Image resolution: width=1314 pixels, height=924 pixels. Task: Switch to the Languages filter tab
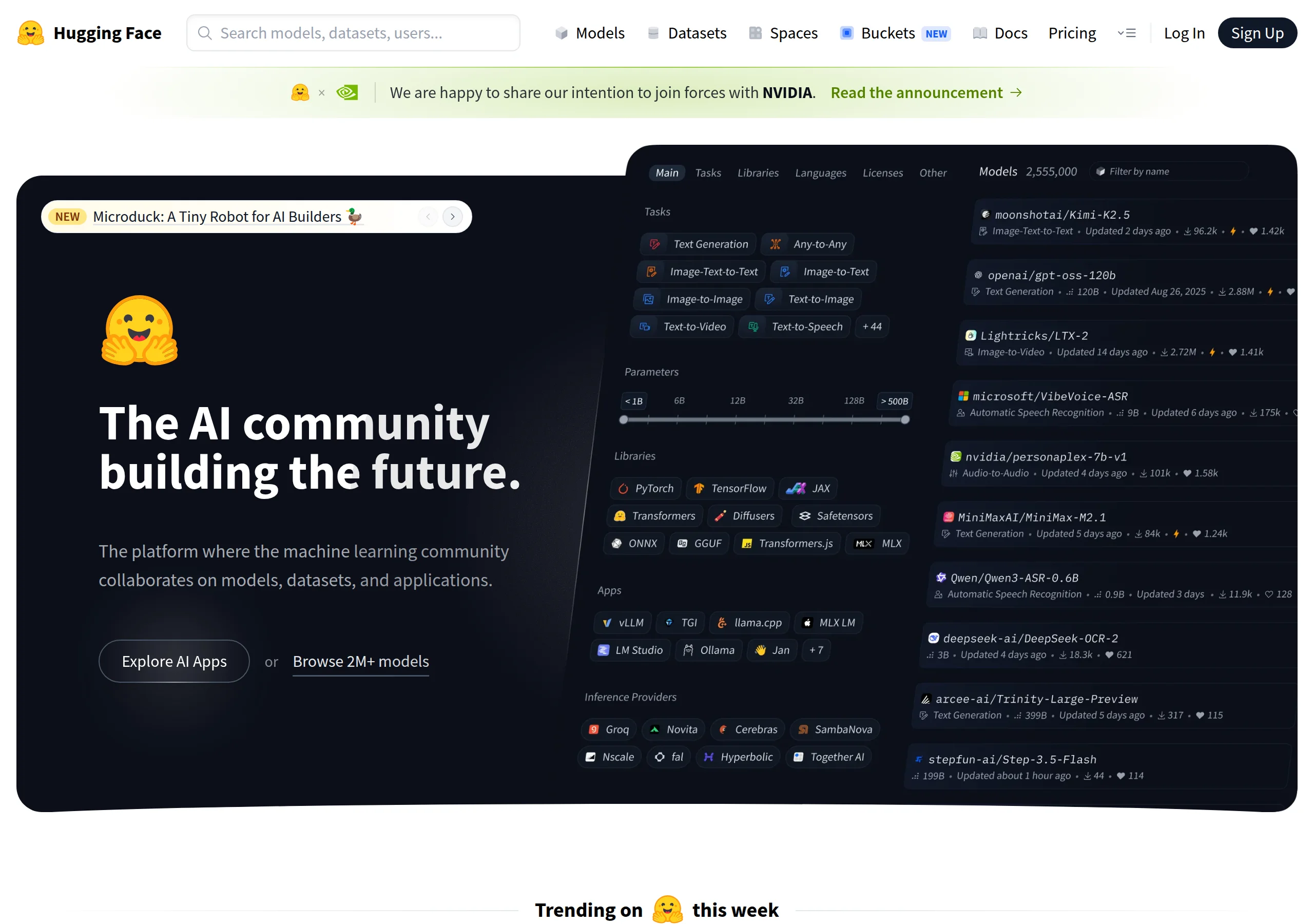click(820, 172)
